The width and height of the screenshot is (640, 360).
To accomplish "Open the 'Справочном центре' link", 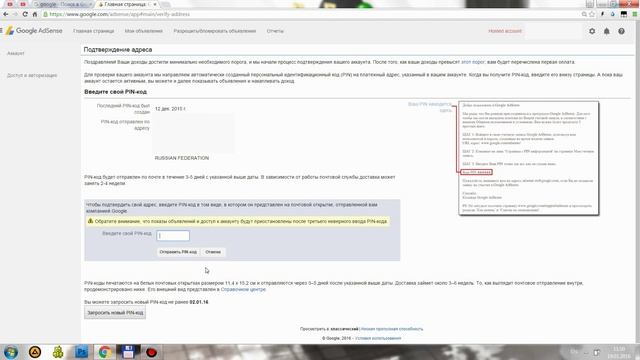I will [243, 289].
